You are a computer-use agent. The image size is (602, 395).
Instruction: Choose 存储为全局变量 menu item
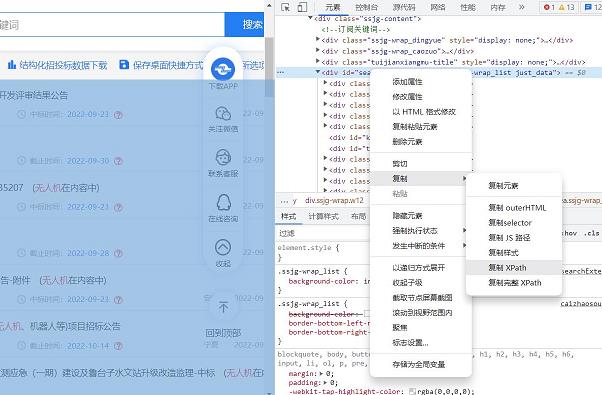pyautogui.click(x=419, y=365)
